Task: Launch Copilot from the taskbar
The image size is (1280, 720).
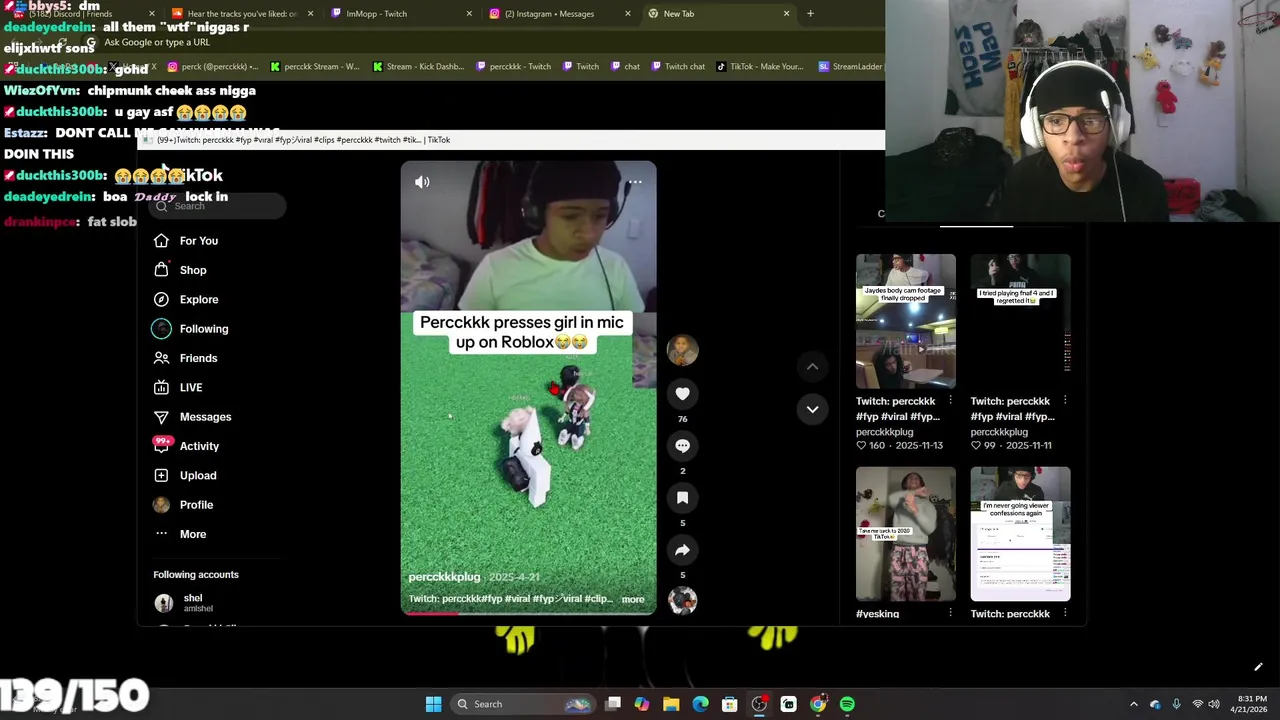Action: (642, 704)
